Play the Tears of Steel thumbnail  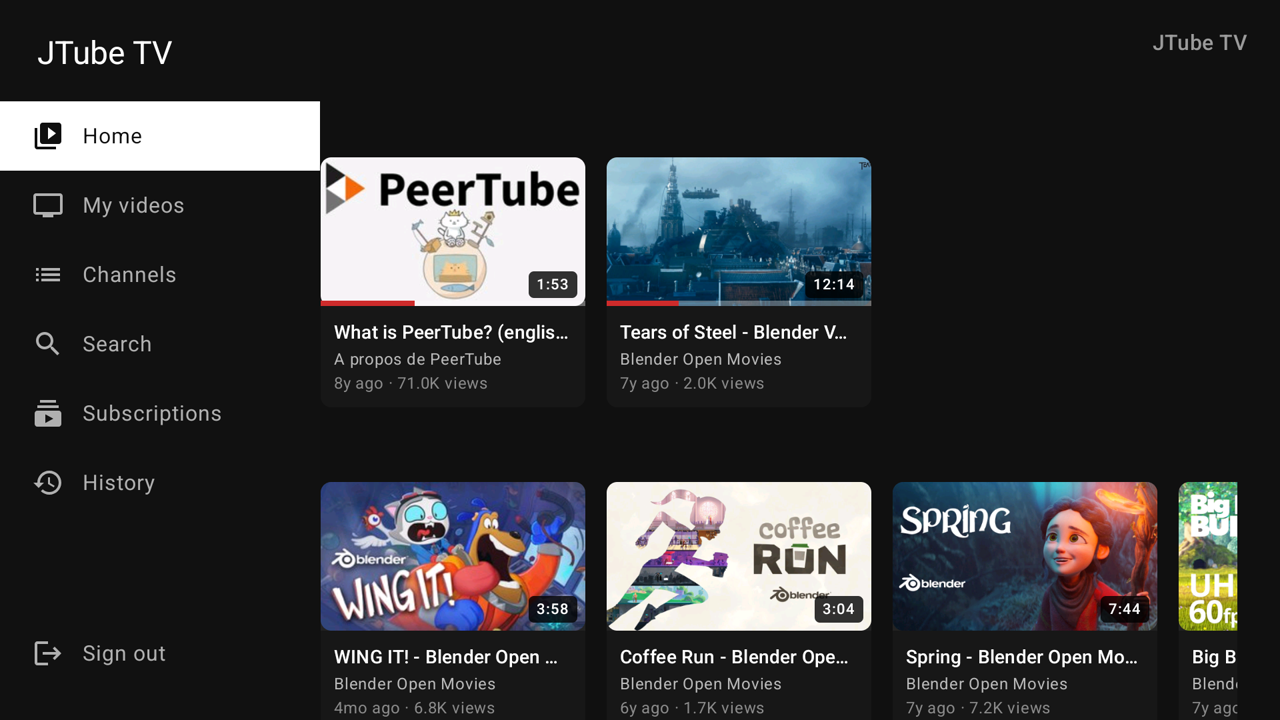[739, 231]
